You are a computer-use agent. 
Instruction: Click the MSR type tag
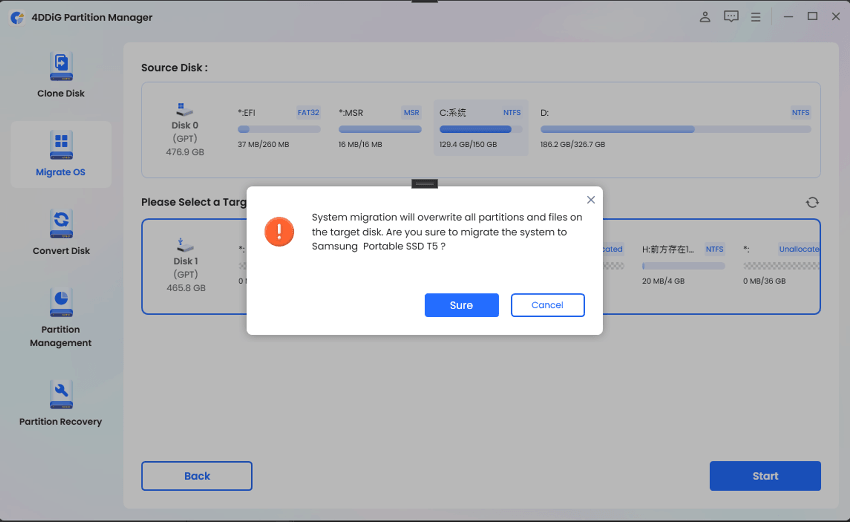411,113
